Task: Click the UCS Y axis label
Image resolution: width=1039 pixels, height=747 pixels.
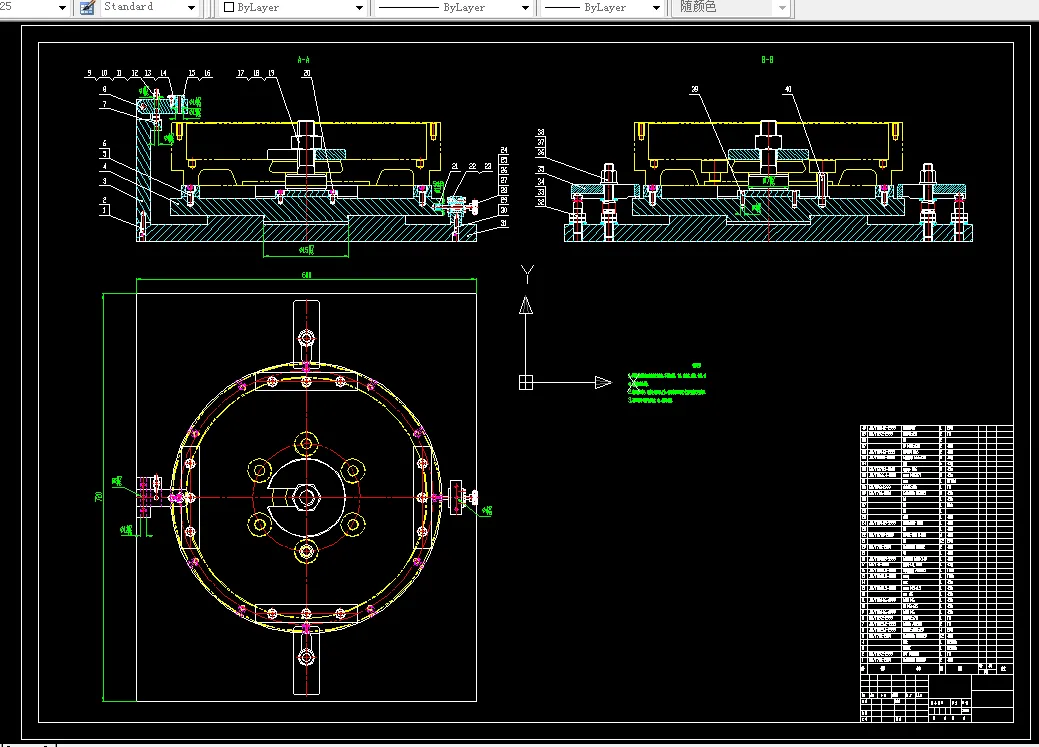Action: point(527,274)
